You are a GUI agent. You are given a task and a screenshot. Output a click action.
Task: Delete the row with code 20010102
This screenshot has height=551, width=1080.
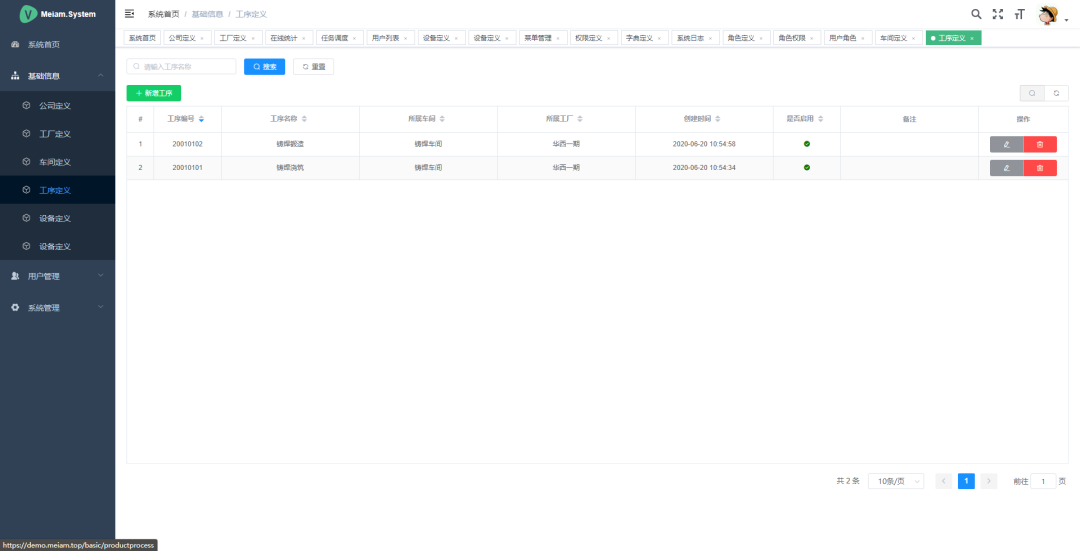[x=1040, y=144]
